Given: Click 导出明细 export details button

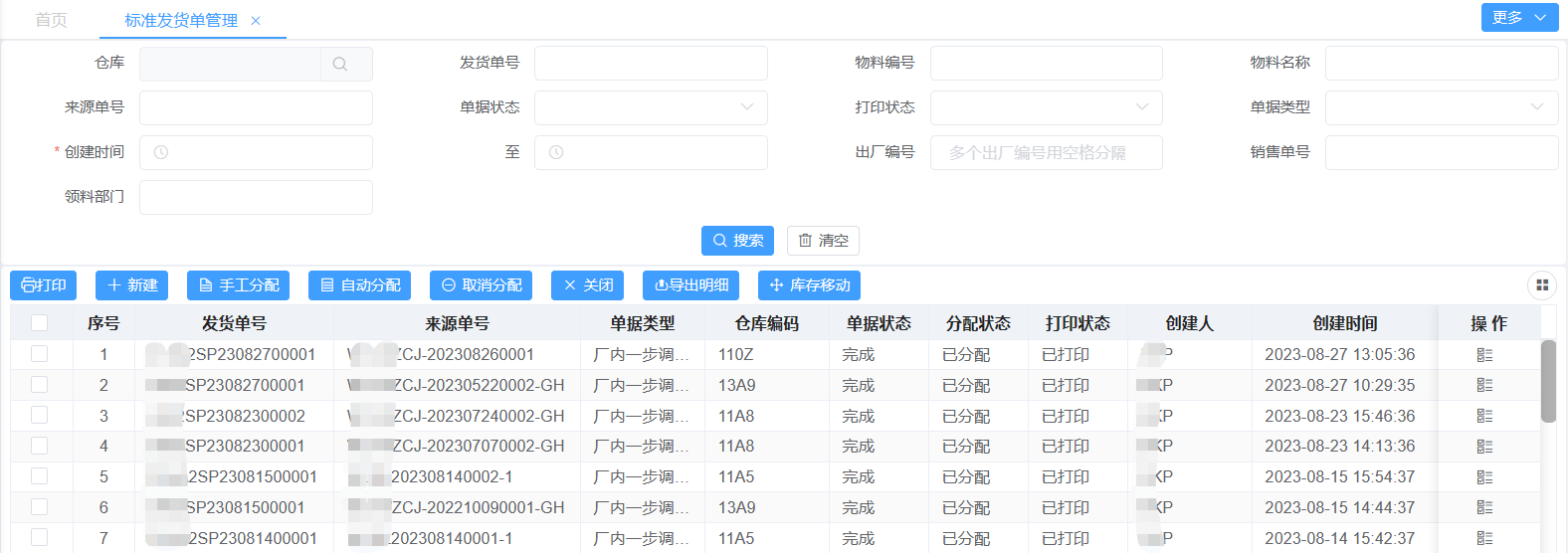Looking at the screenshot, I should [690, 285].
